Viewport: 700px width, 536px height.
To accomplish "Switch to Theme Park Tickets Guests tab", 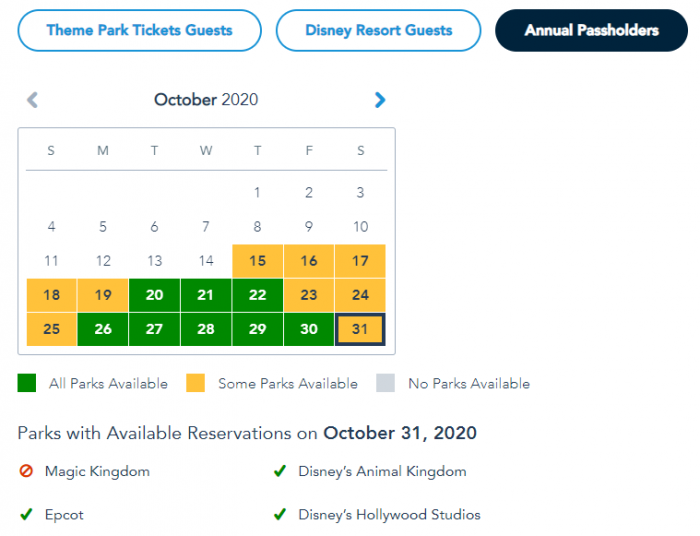I will [139, 30].
